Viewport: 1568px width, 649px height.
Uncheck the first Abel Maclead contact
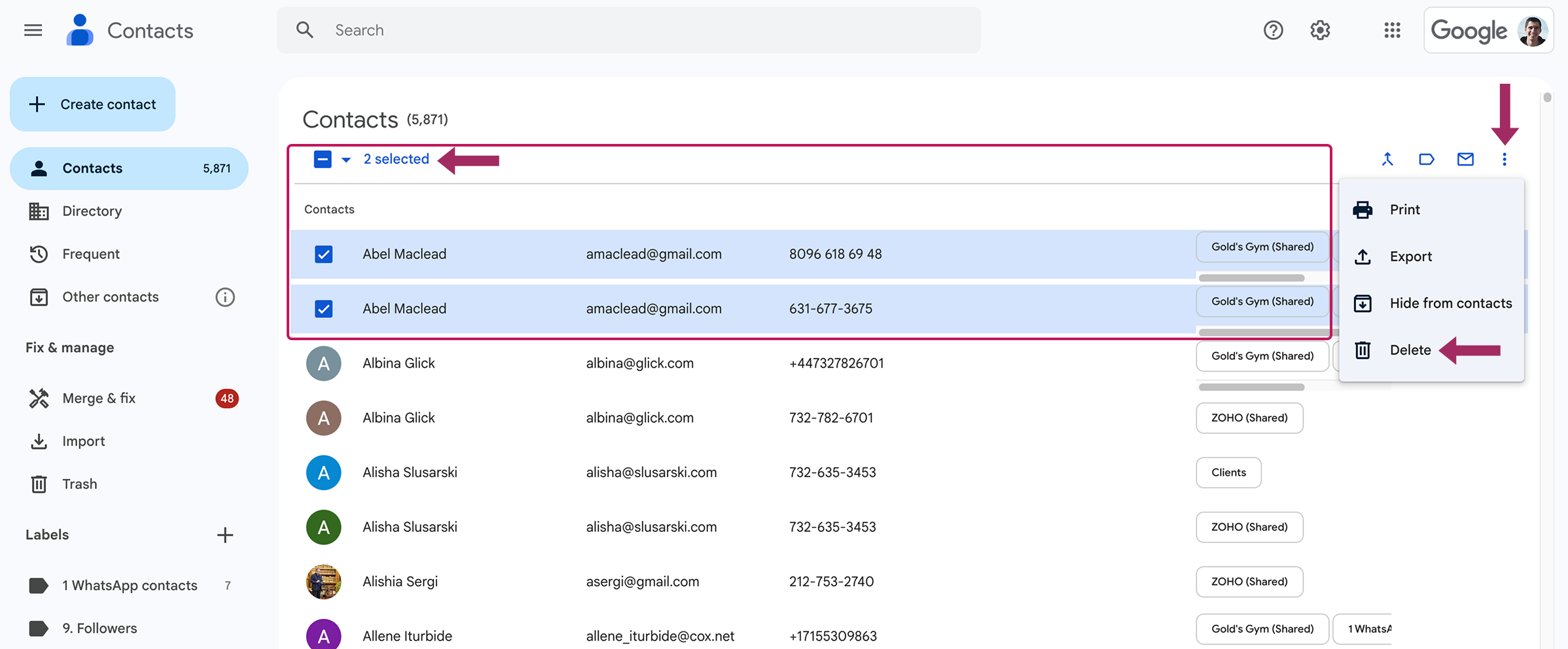point(323,254)
